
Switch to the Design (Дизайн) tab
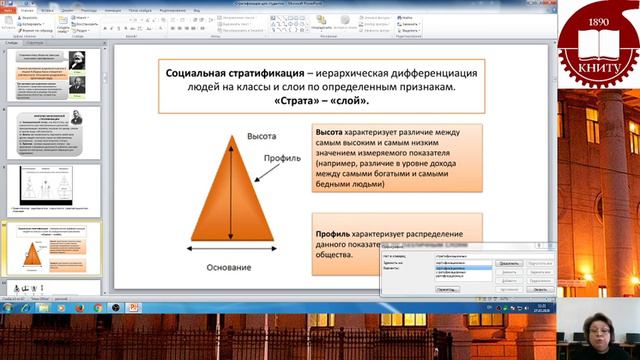tap(67, 10)
